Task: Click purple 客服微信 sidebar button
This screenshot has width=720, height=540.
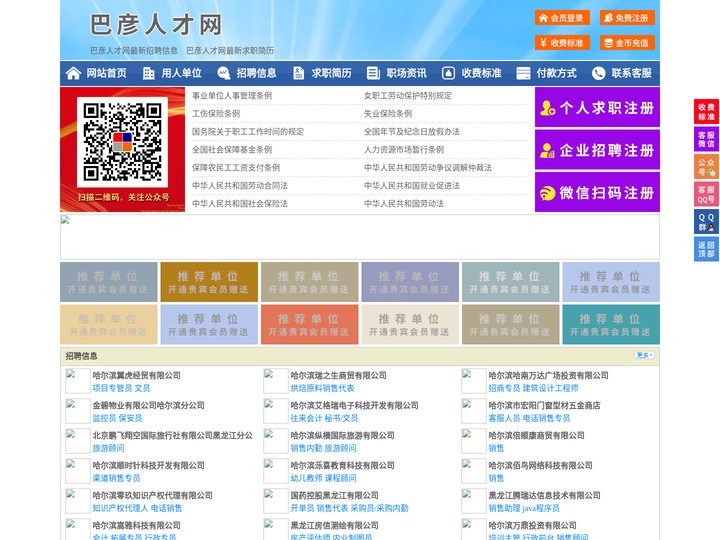Action: pyautogui.click(x=706, y=139)
